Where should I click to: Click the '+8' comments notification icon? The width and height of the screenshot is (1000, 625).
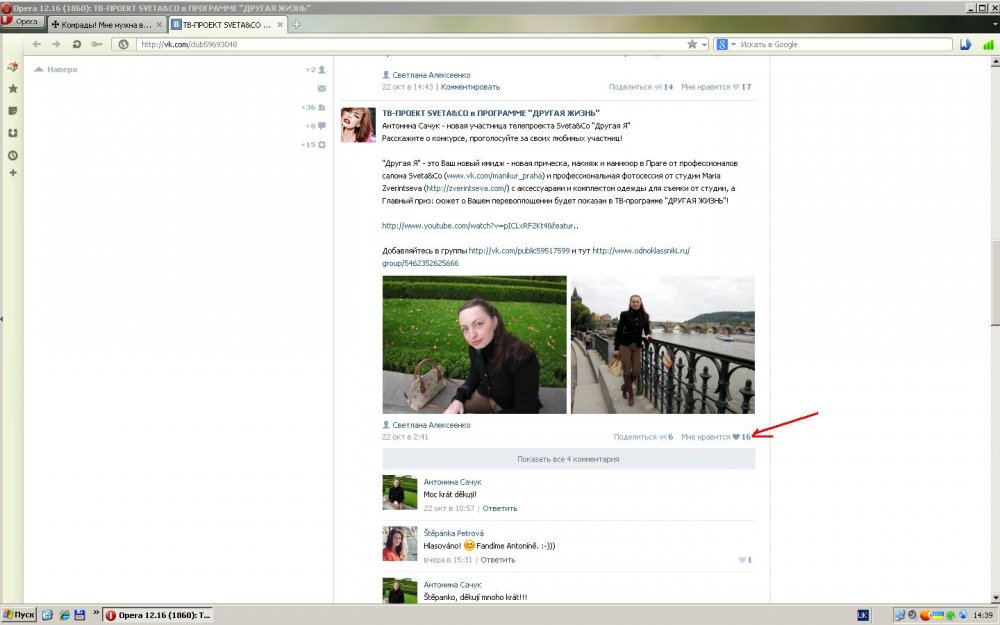(316, 126)
